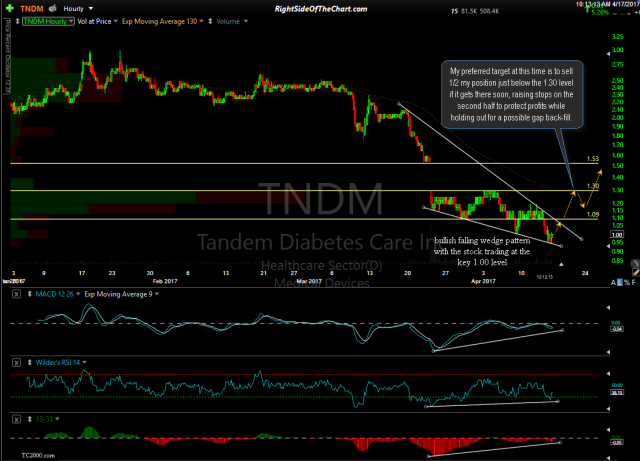This screenshot has height=461, width=640.
Task: Click the note icon beside TNDM symbol
Action: point(54,9)
